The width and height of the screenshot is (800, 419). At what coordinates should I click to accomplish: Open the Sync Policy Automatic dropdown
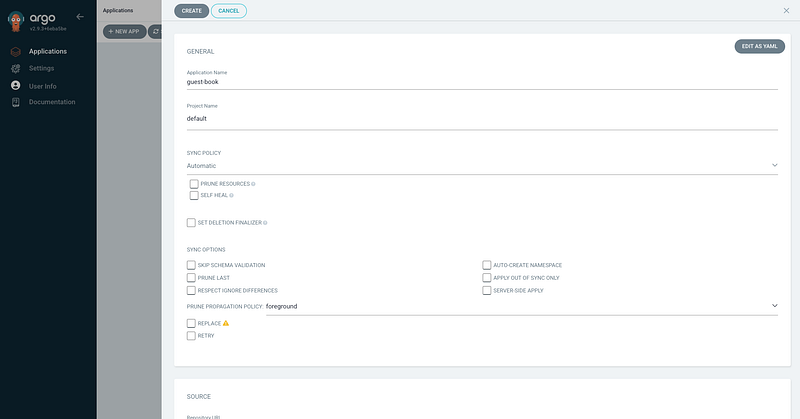[482, 166]
